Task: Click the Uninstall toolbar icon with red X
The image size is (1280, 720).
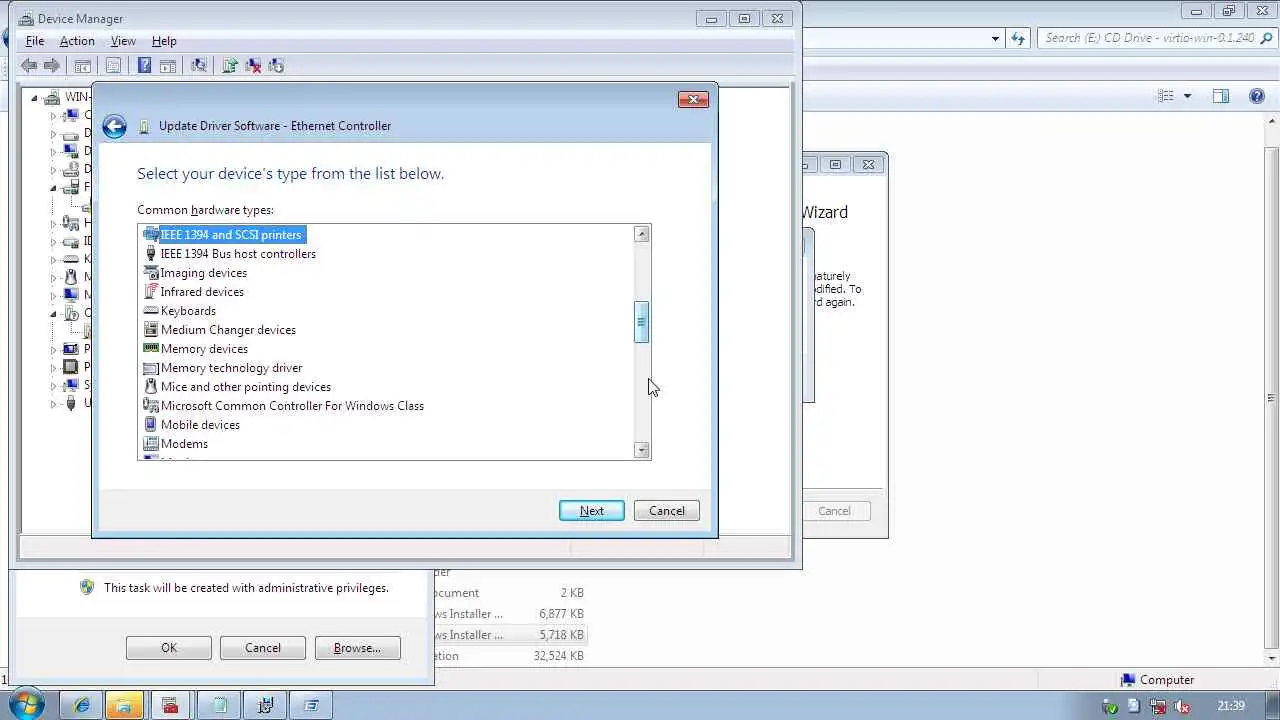Action: coord(253,66)
